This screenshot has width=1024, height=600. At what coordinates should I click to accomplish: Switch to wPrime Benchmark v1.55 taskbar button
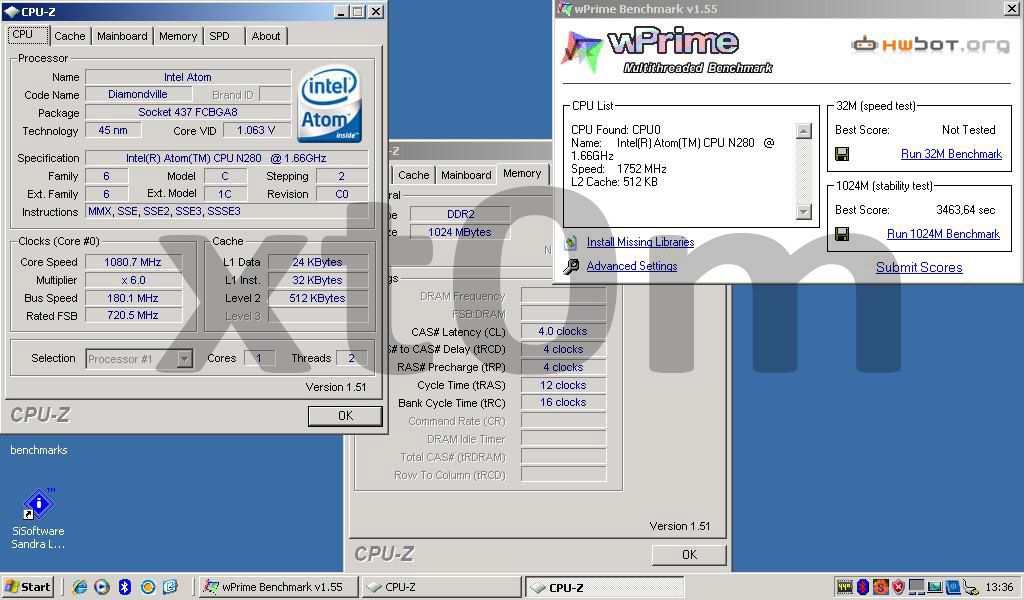pos(278,587)
